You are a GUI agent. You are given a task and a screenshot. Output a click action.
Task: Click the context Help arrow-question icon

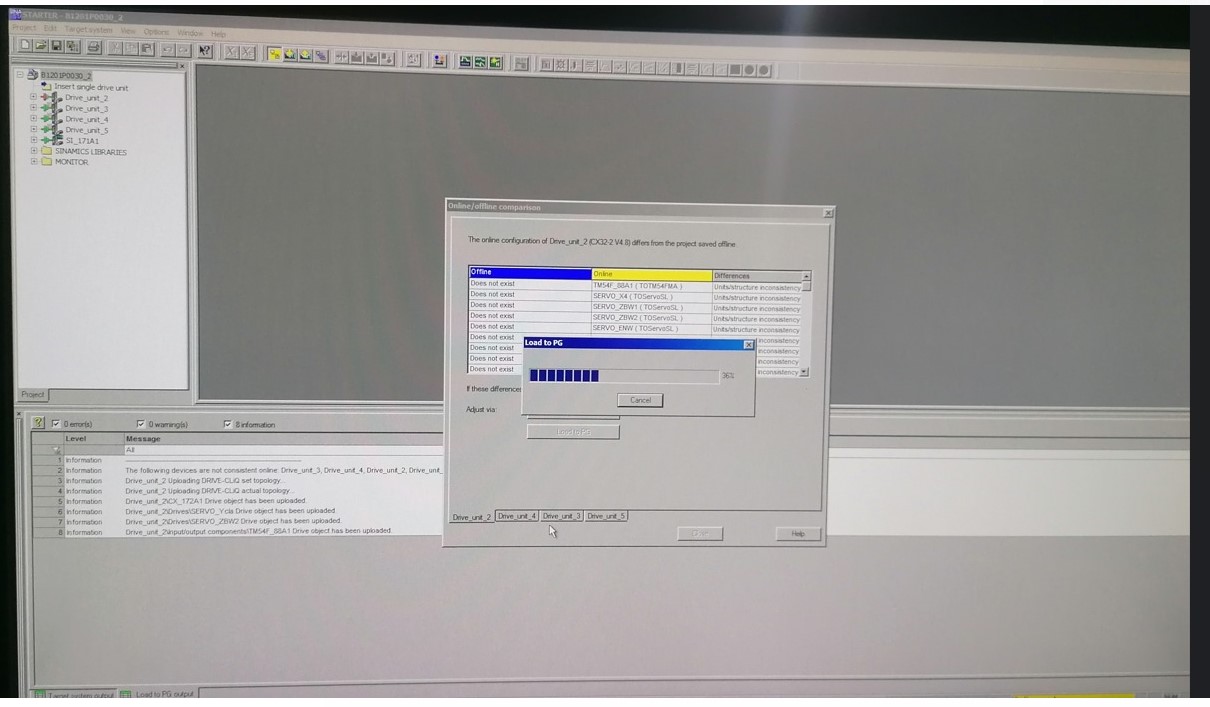[x=205, y=51]
